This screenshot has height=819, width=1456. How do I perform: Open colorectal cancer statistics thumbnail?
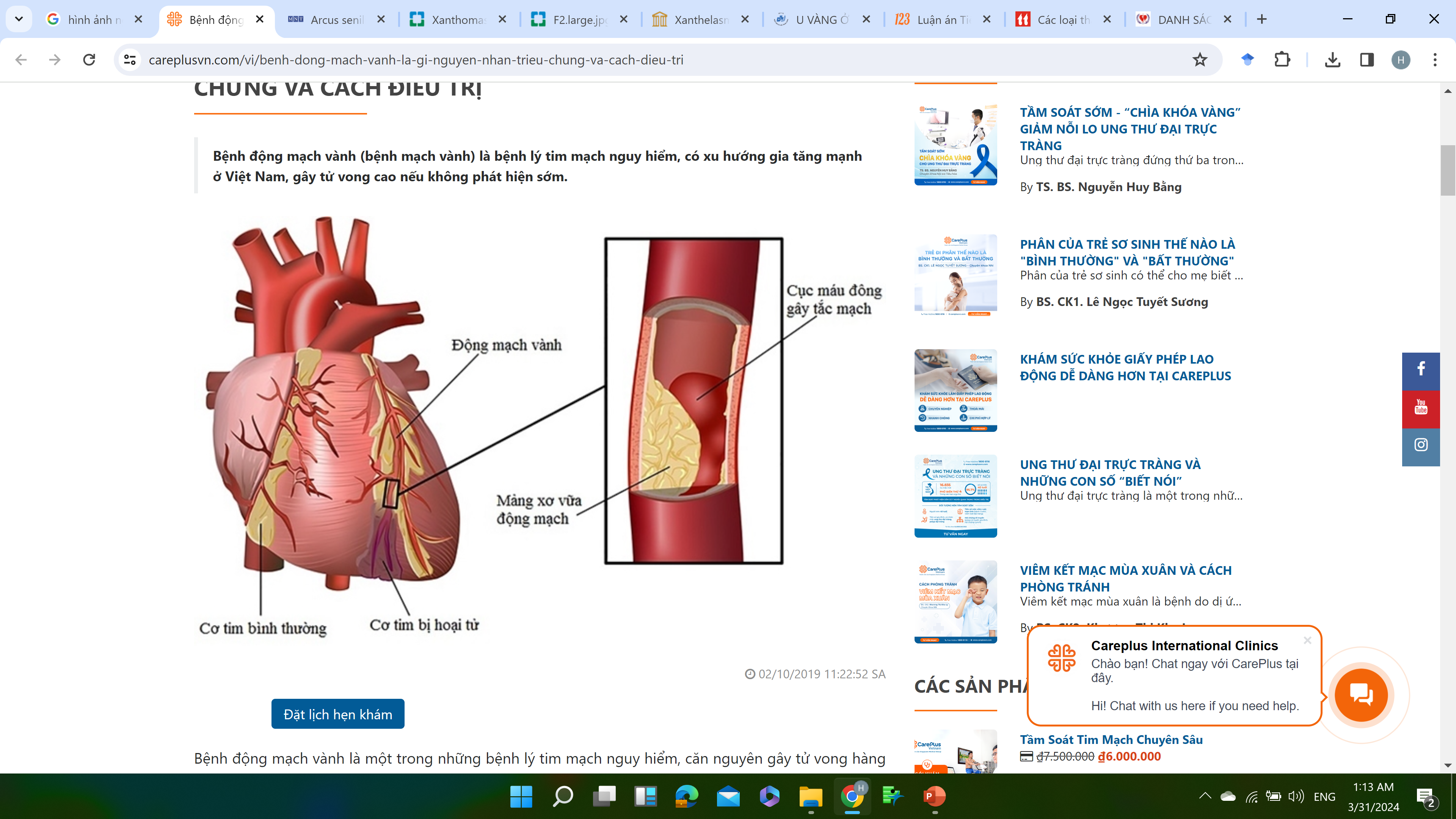click(x=955, y=496)
